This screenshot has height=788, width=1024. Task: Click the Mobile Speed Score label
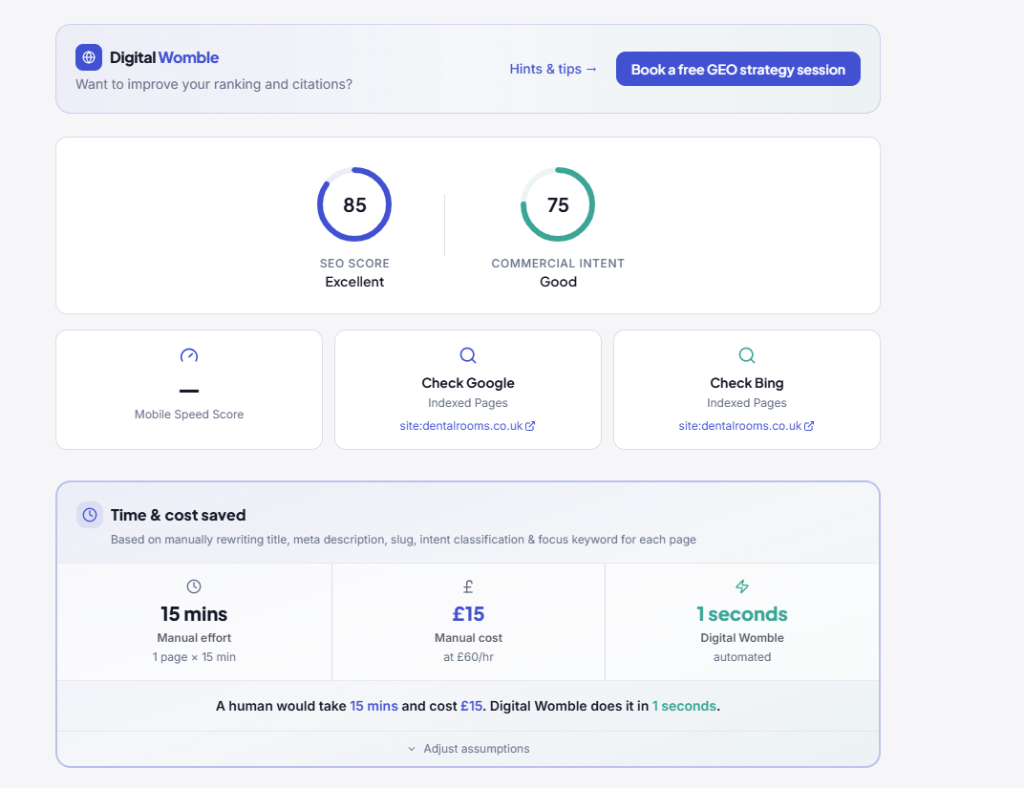[189, 415]
